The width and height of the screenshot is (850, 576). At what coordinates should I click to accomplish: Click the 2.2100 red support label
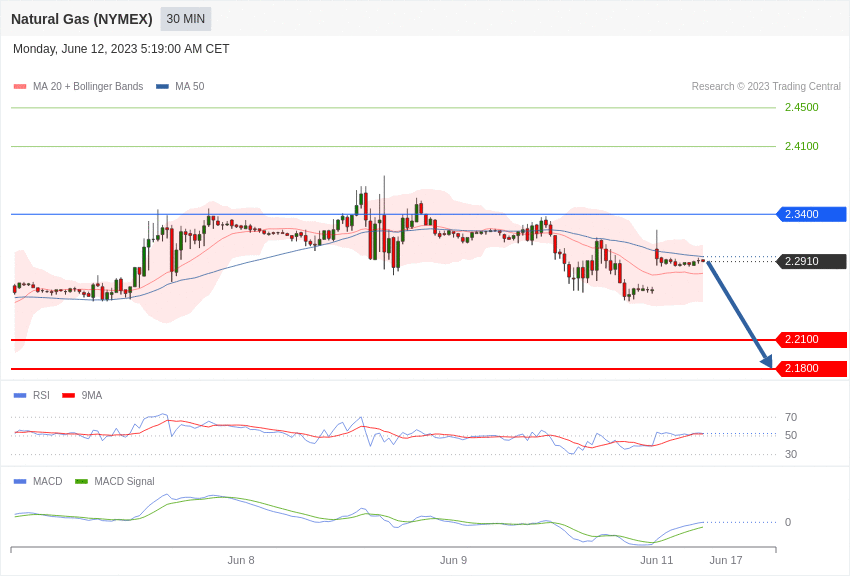coord(812,339)
